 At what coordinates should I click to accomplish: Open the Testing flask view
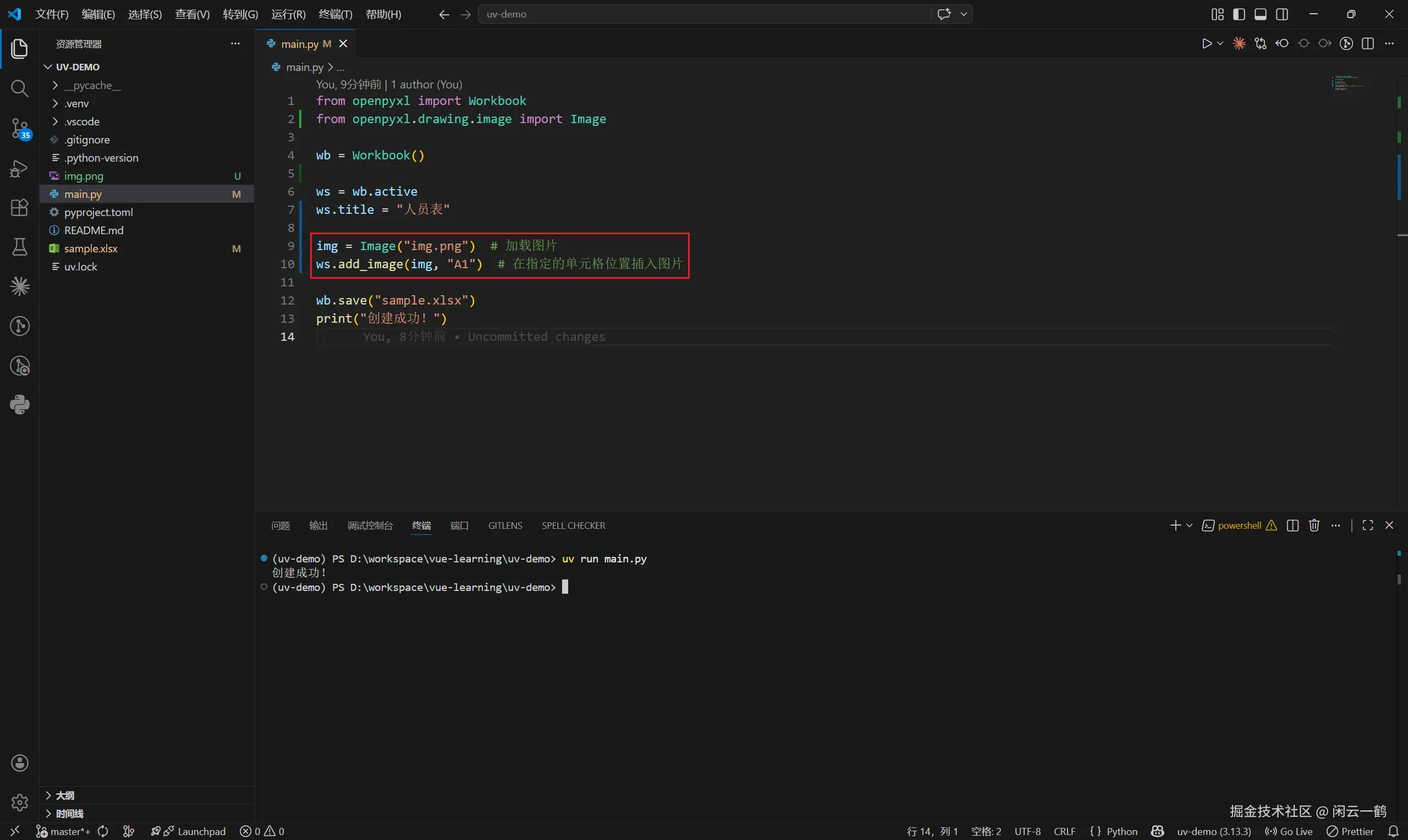point(19,247)
